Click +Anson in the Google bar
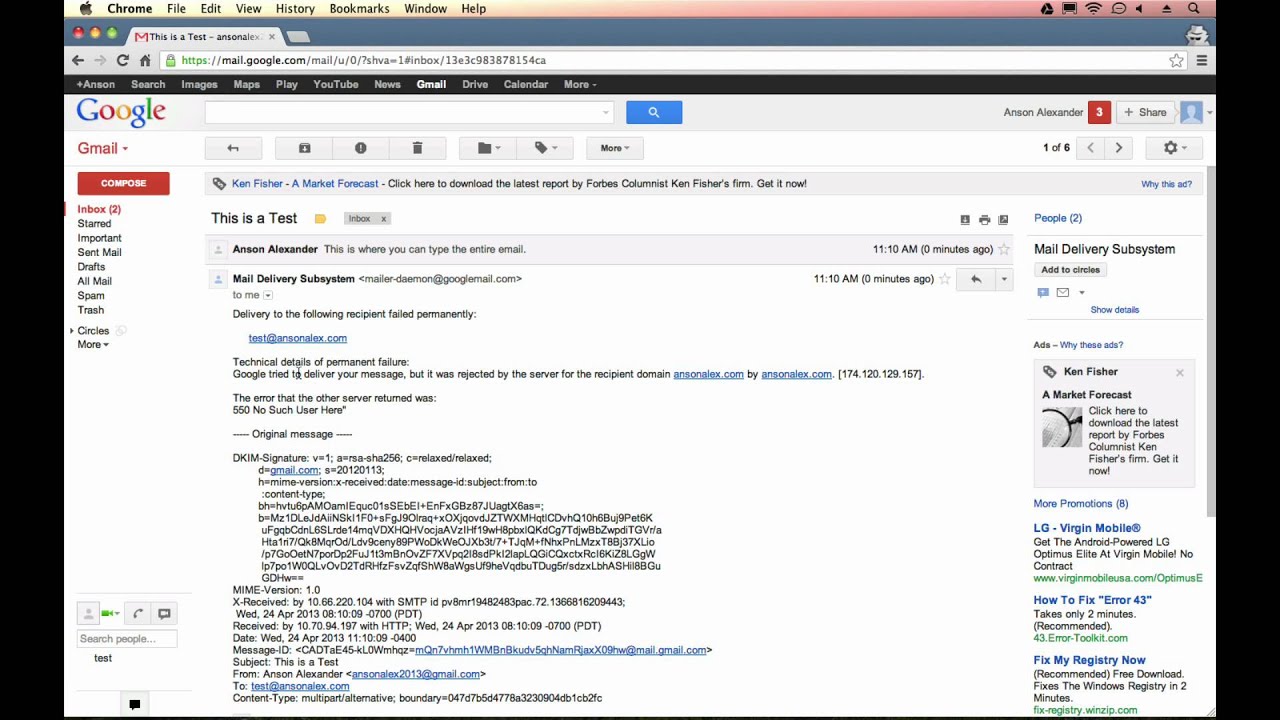Image resolution: width=1280 pixels, height=720 pixels. click(x=96, y=84)
